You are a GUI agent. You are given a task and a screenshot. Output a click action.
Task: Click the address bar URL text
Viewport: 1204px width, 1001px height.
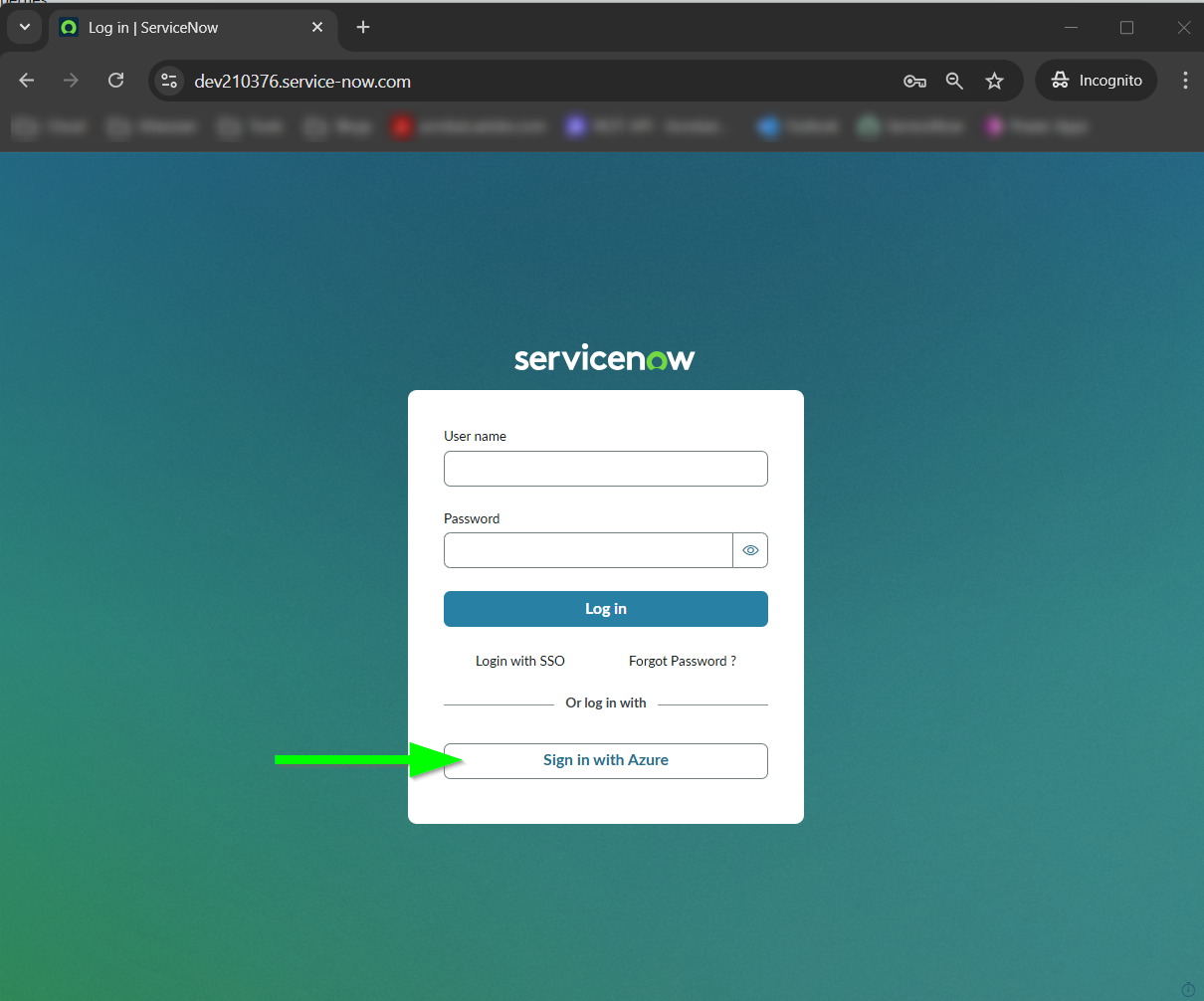302,82
